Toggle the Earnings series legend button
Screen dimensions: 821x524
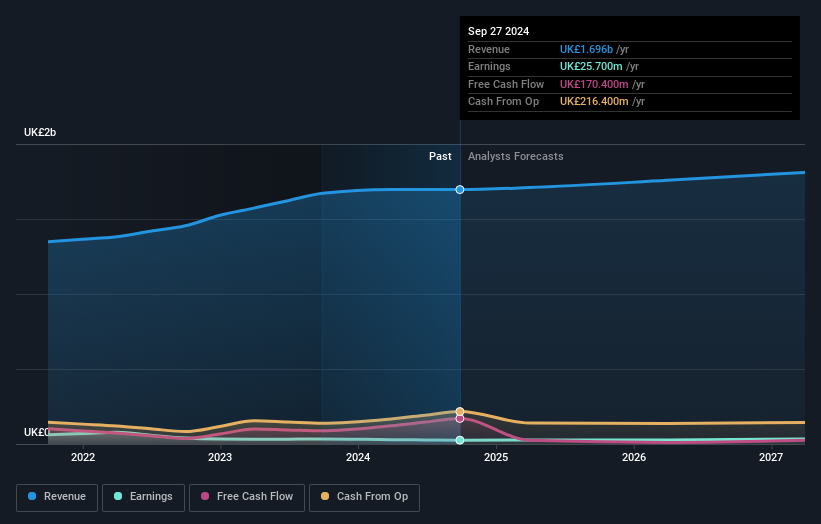coord(143,497)
